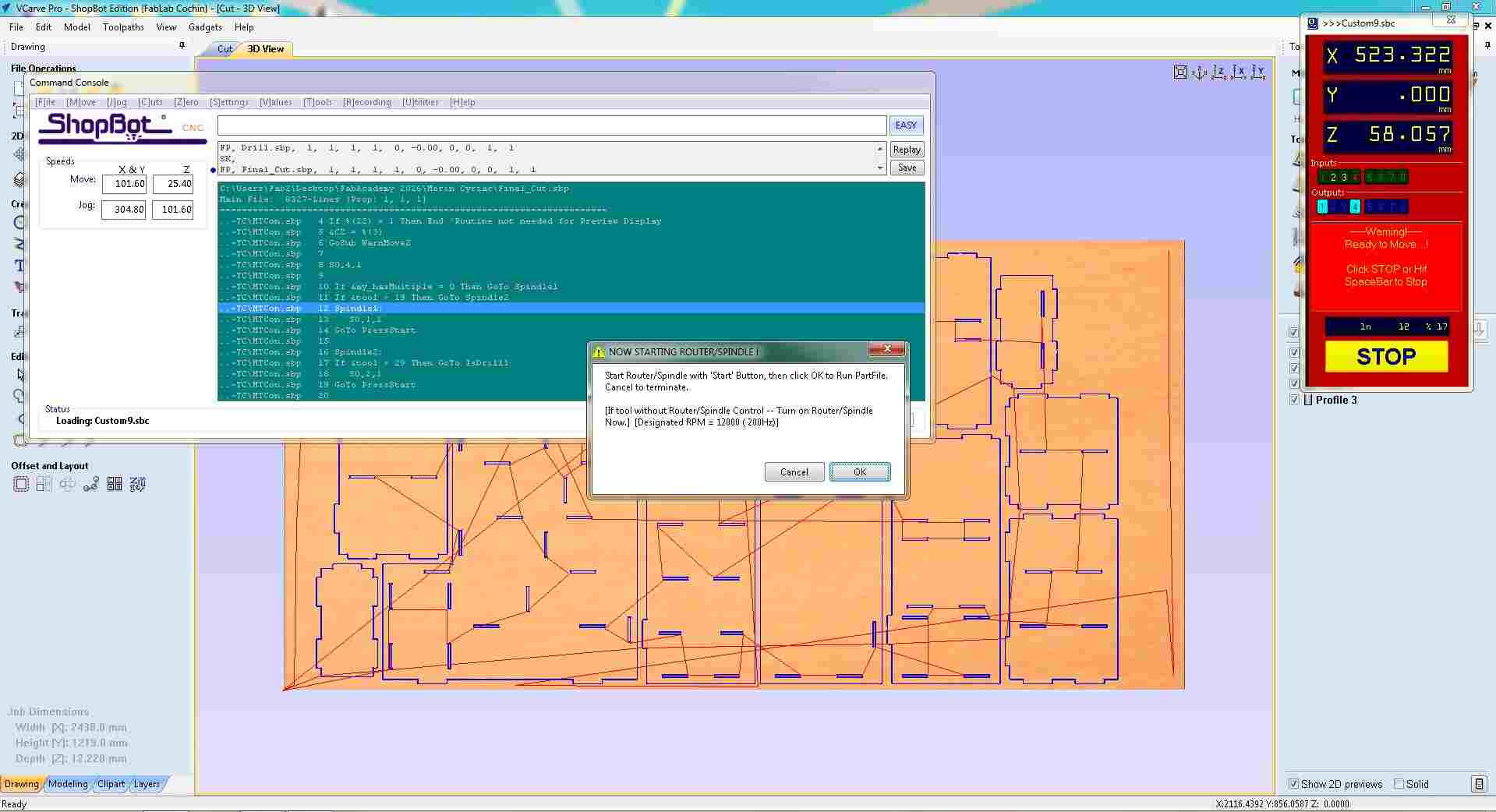Click the Move X&Y speed field
The width and height of the screenshot is (1496, 812).
pos(124,184)
